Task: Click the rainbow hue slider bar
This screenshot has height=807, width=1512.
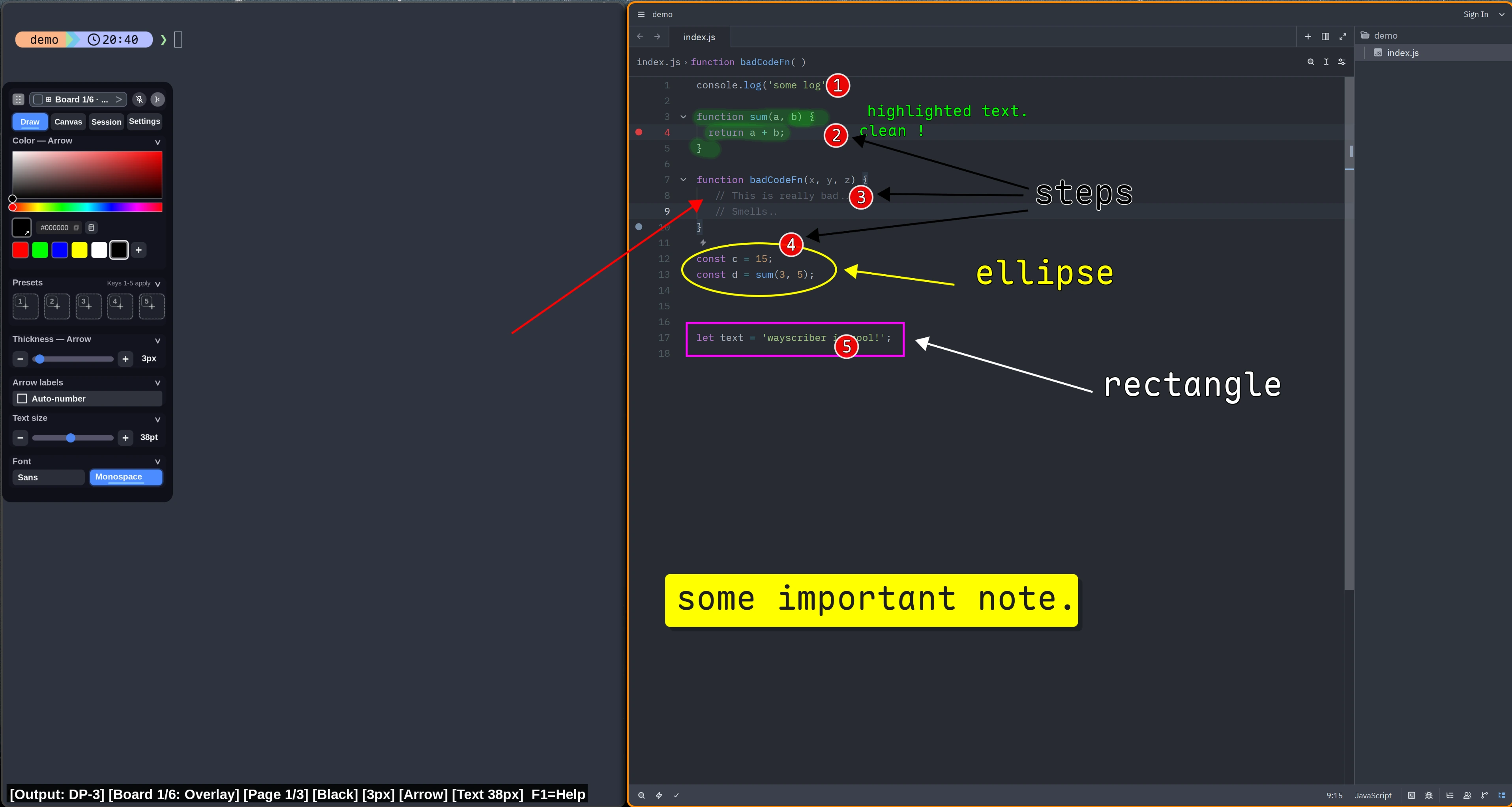Action: coord(87,207)
